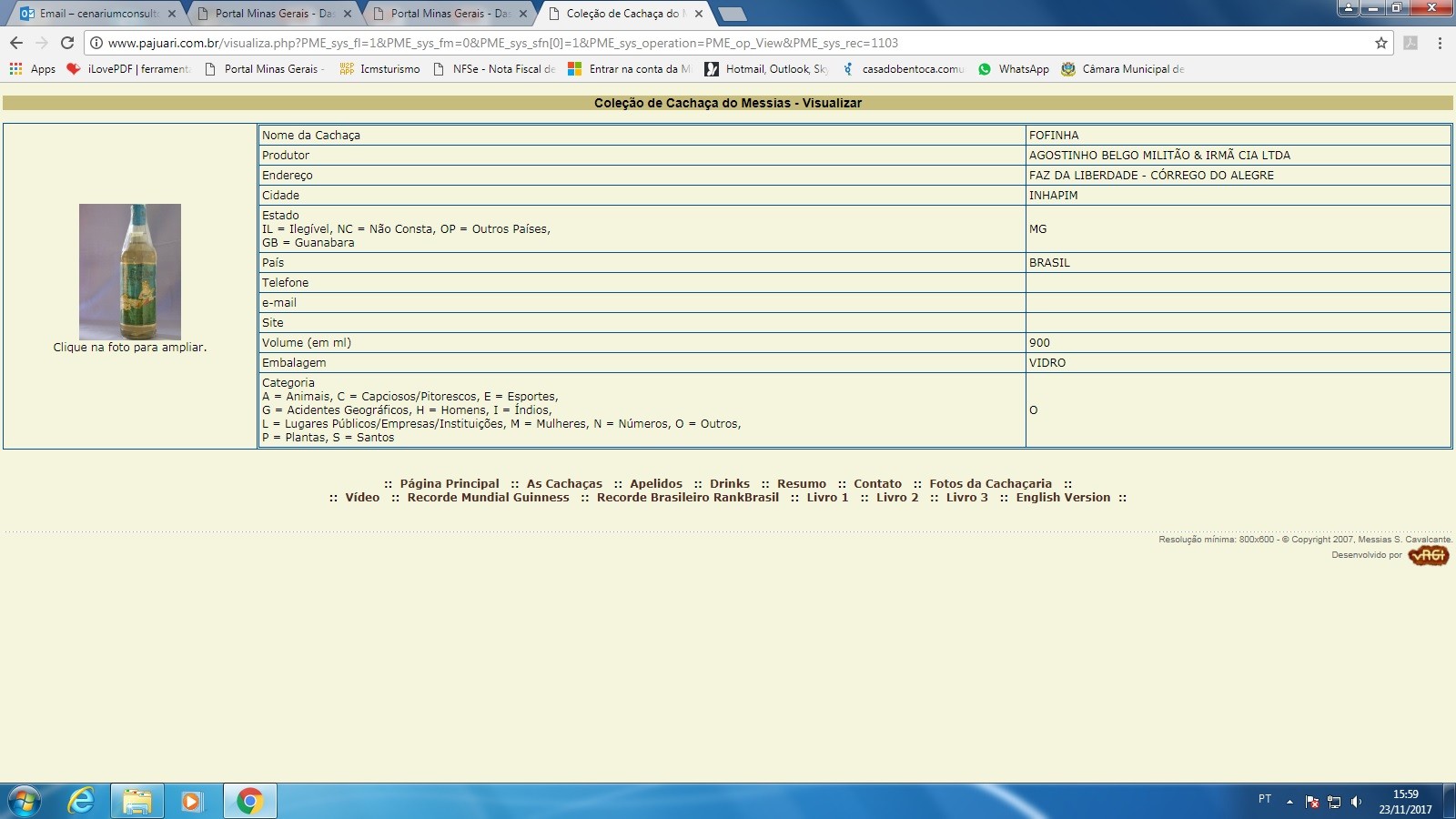
Task: Open the iLovePDF bookmark
Action: 128,69
